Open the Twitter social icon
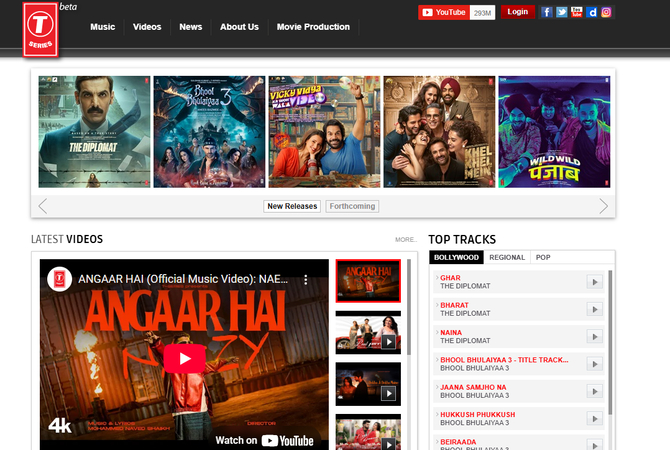 pyautogui.click(x=561, y=12)
